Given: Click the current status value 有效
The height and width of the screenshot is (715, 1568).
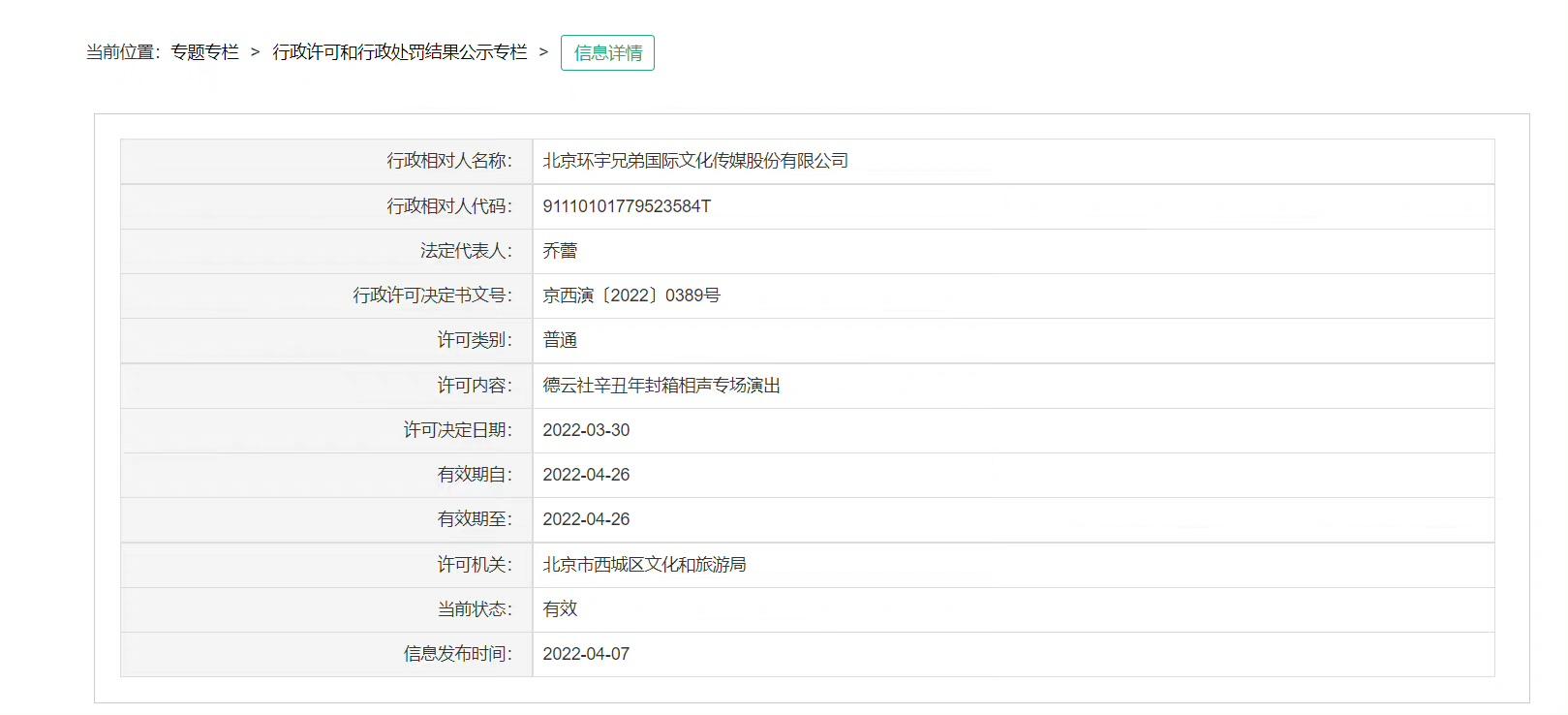Looking at the screenshot, I should pos(560,609).
